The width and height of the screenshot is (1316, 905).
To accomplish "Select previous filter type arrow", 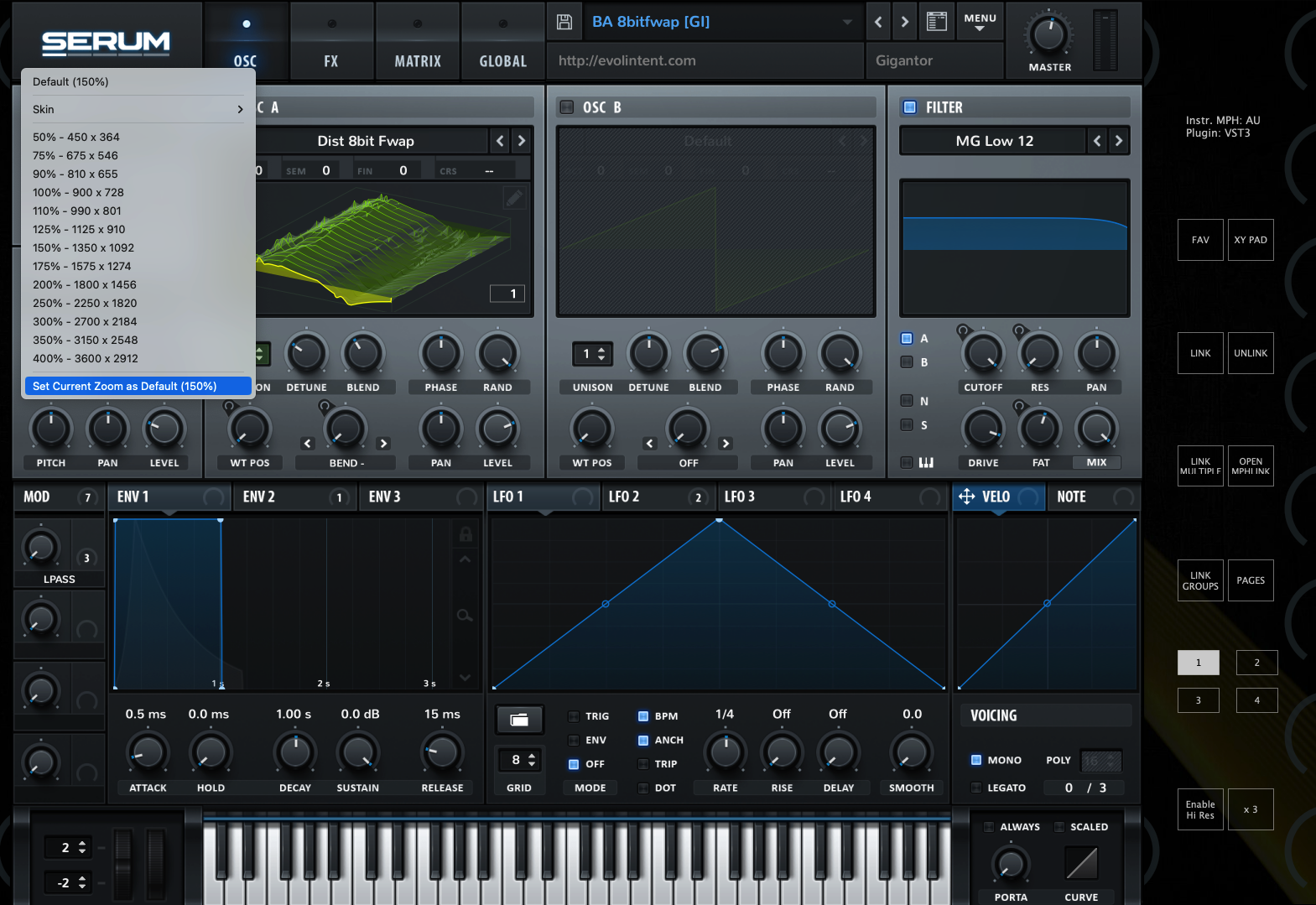I will click(x=1097, y=141).
